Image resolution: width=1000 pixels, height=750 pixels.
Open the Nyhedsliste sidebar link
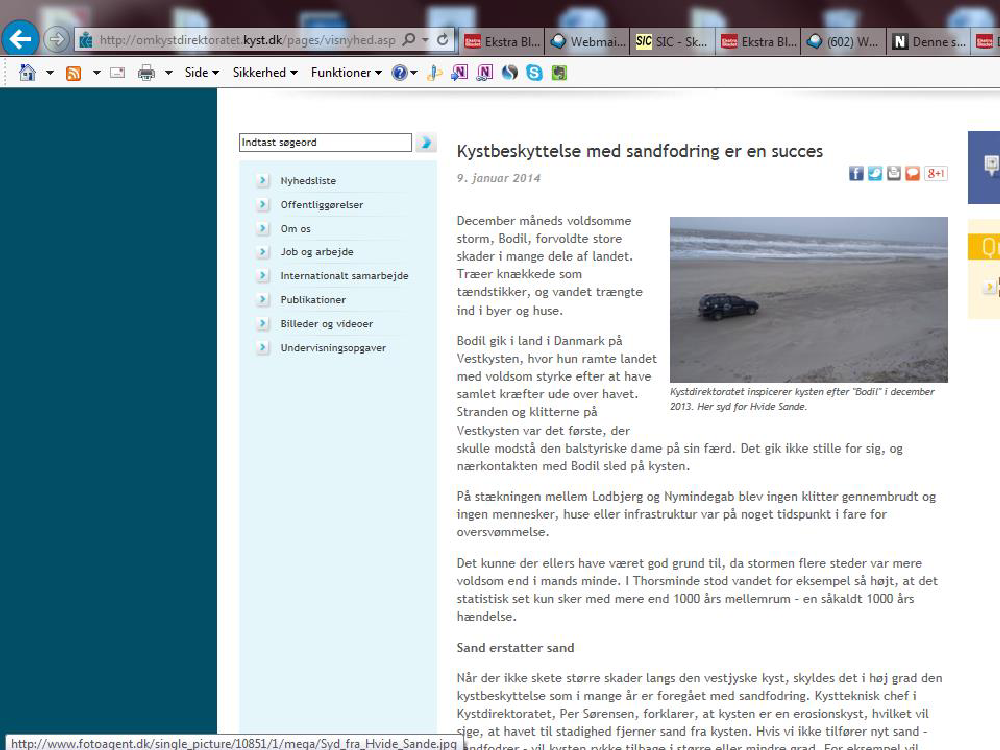[x=308, y=181]
